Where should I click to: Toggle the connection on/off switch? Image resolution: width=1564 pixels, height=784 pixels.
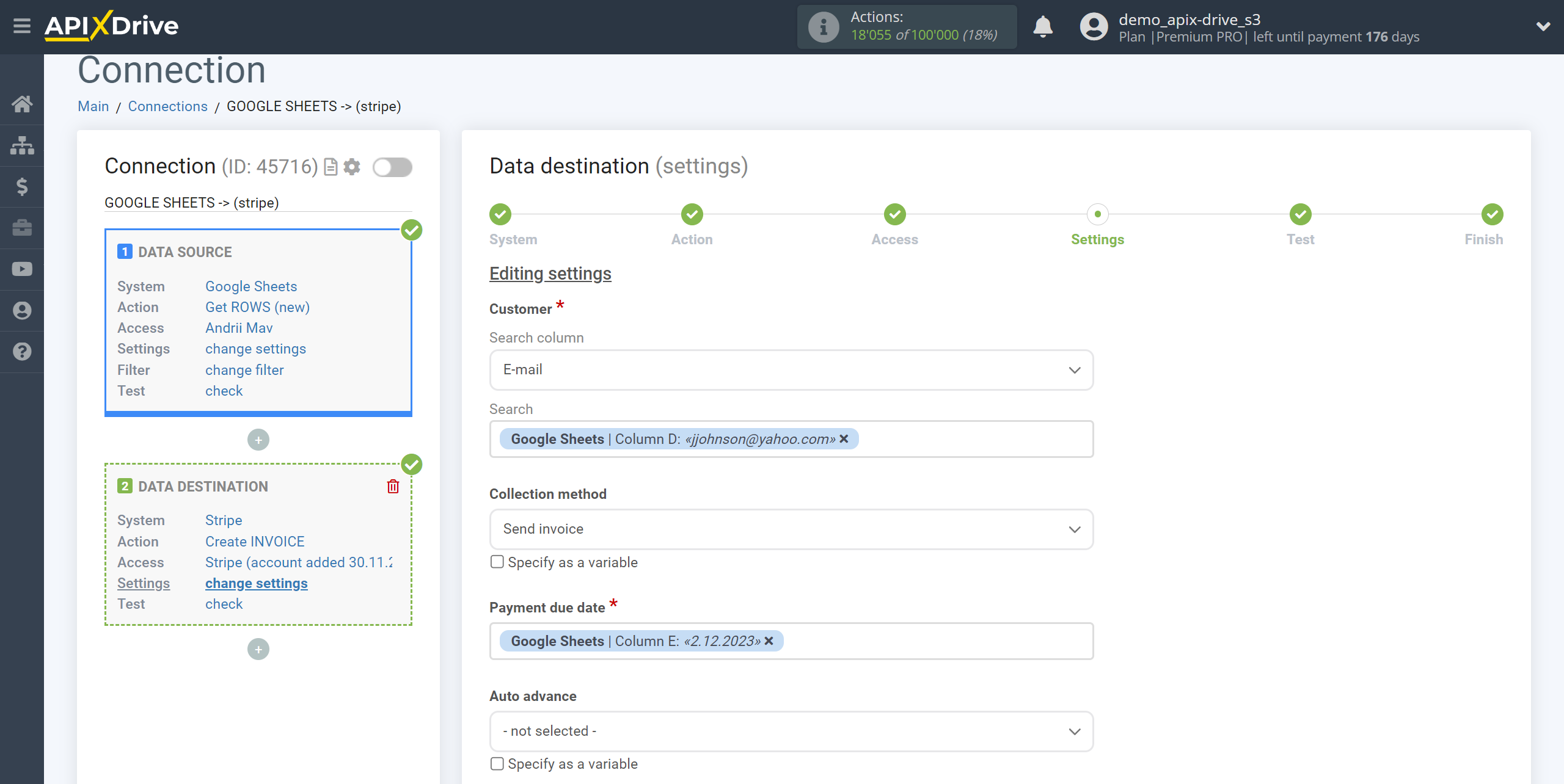point(392,167)
